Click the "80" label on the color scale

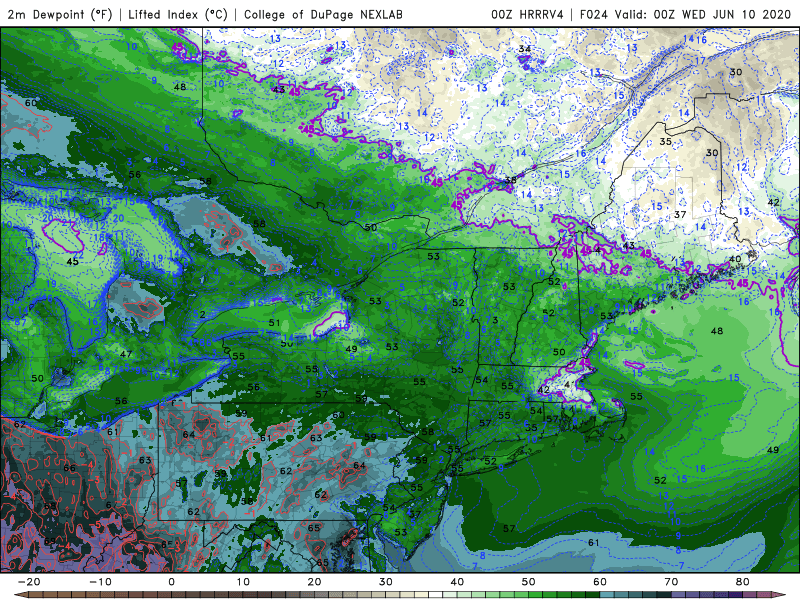(743, 582)
